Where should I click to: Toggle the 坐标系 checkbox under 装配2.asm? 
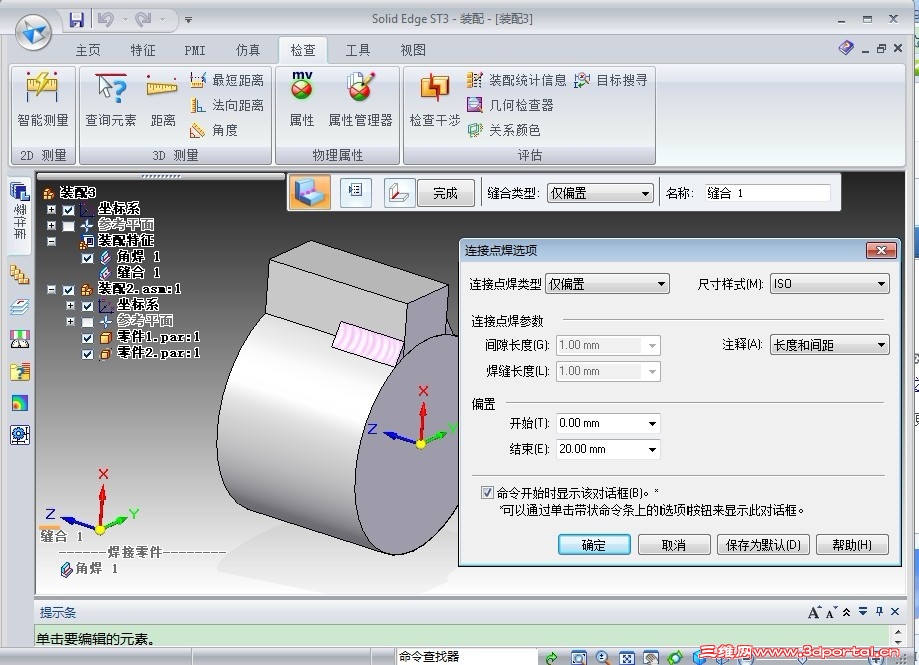tap(87, 306)
